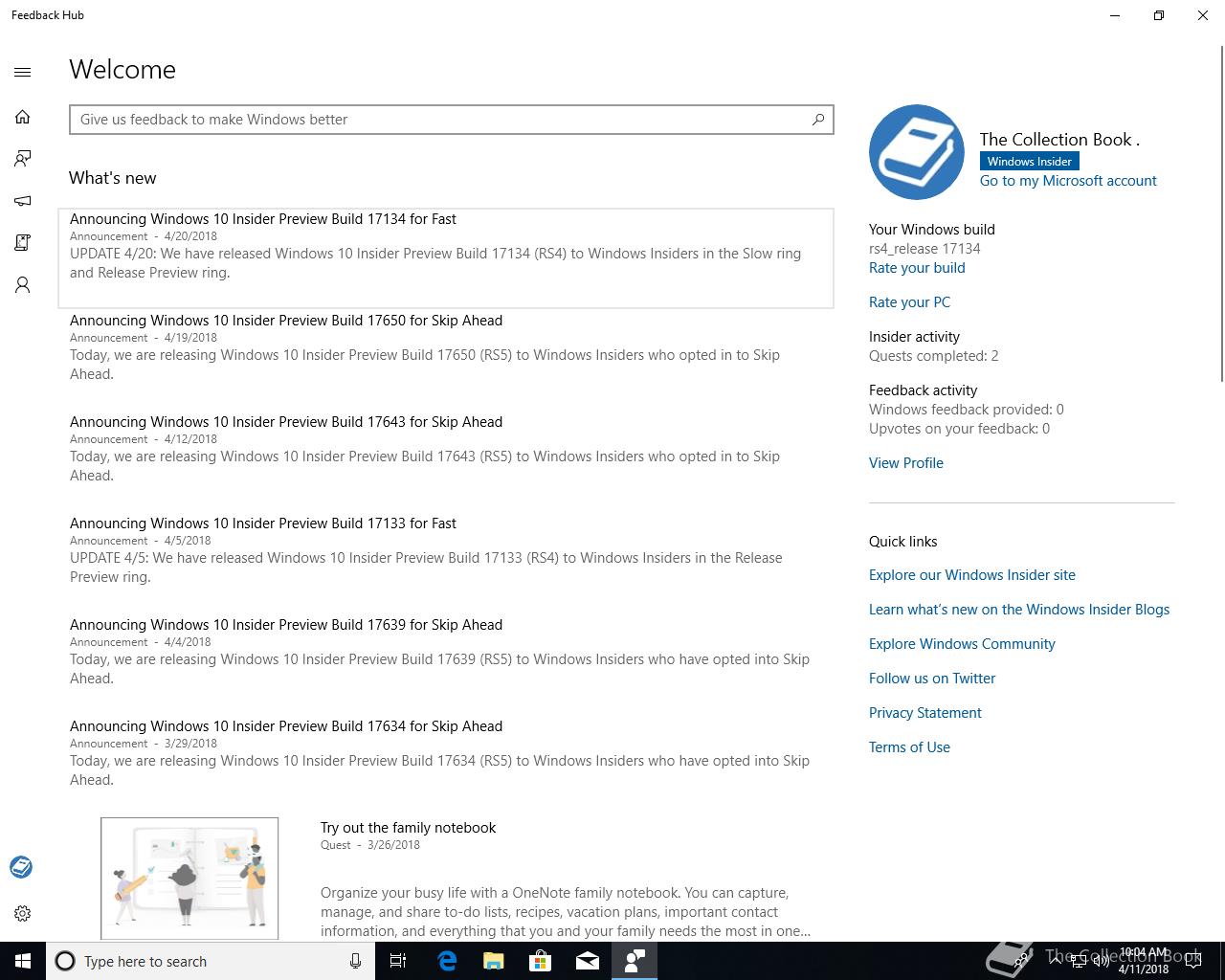1225x980 pixels.
Task: Open Announcements megaphone icon in sidebar
Action: click(x=23, y=201)
